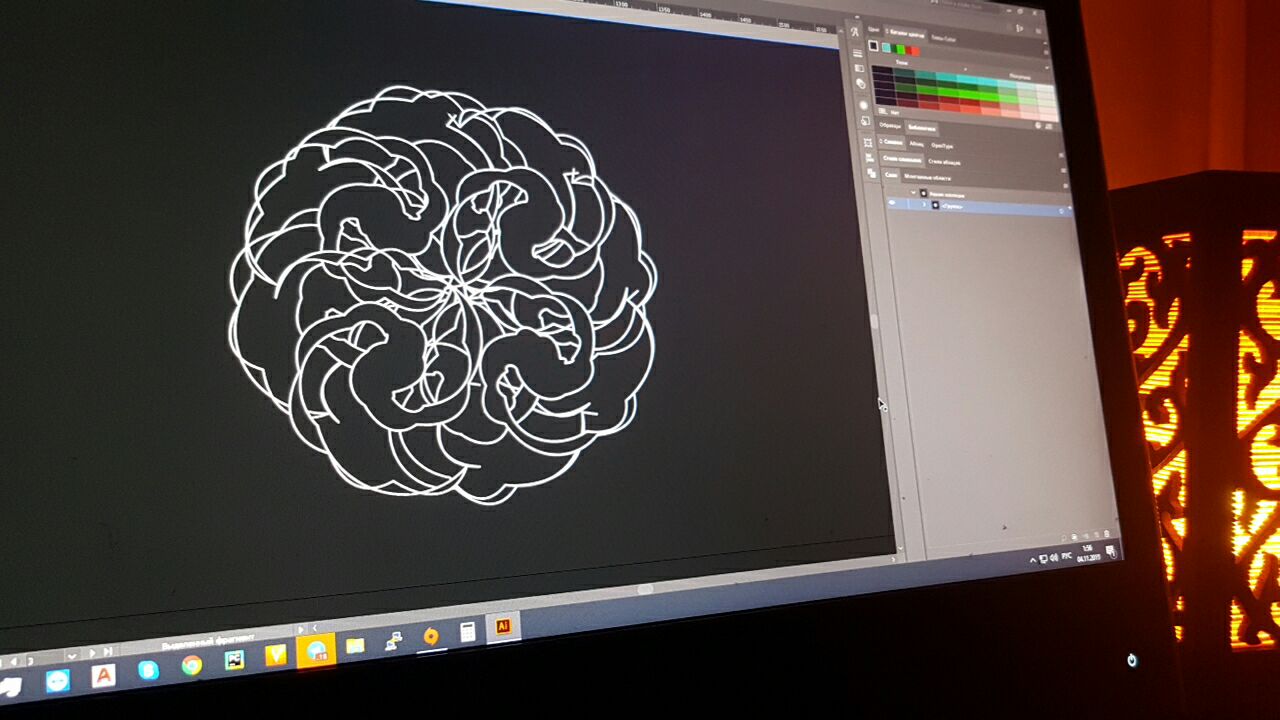Screen dimensions: 1280x720
Task: Open the Glyphs panel icon in dock strip
Action: pyautogui.click(x=854, y=31)
